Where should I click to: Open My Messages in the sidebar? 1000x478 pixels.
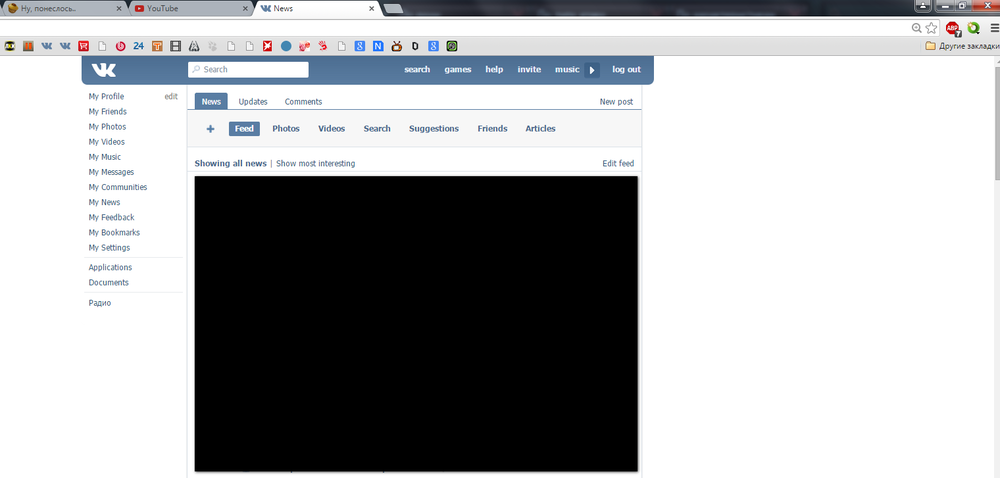coord(111,172)
